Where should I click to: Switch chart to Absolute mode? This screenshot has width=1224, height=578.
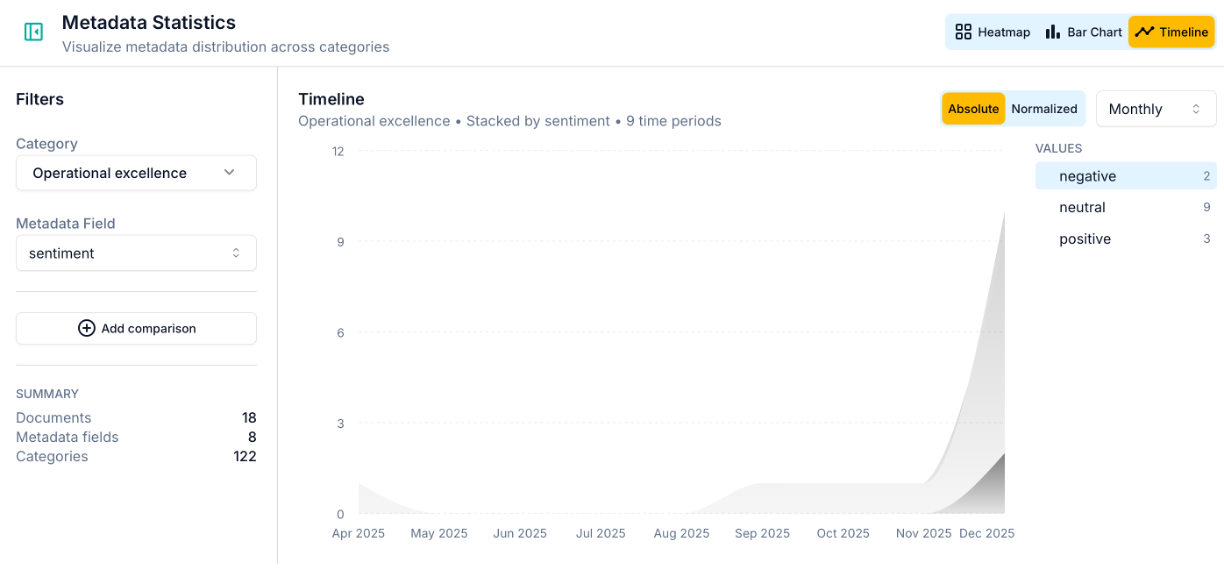pos(973,109)
